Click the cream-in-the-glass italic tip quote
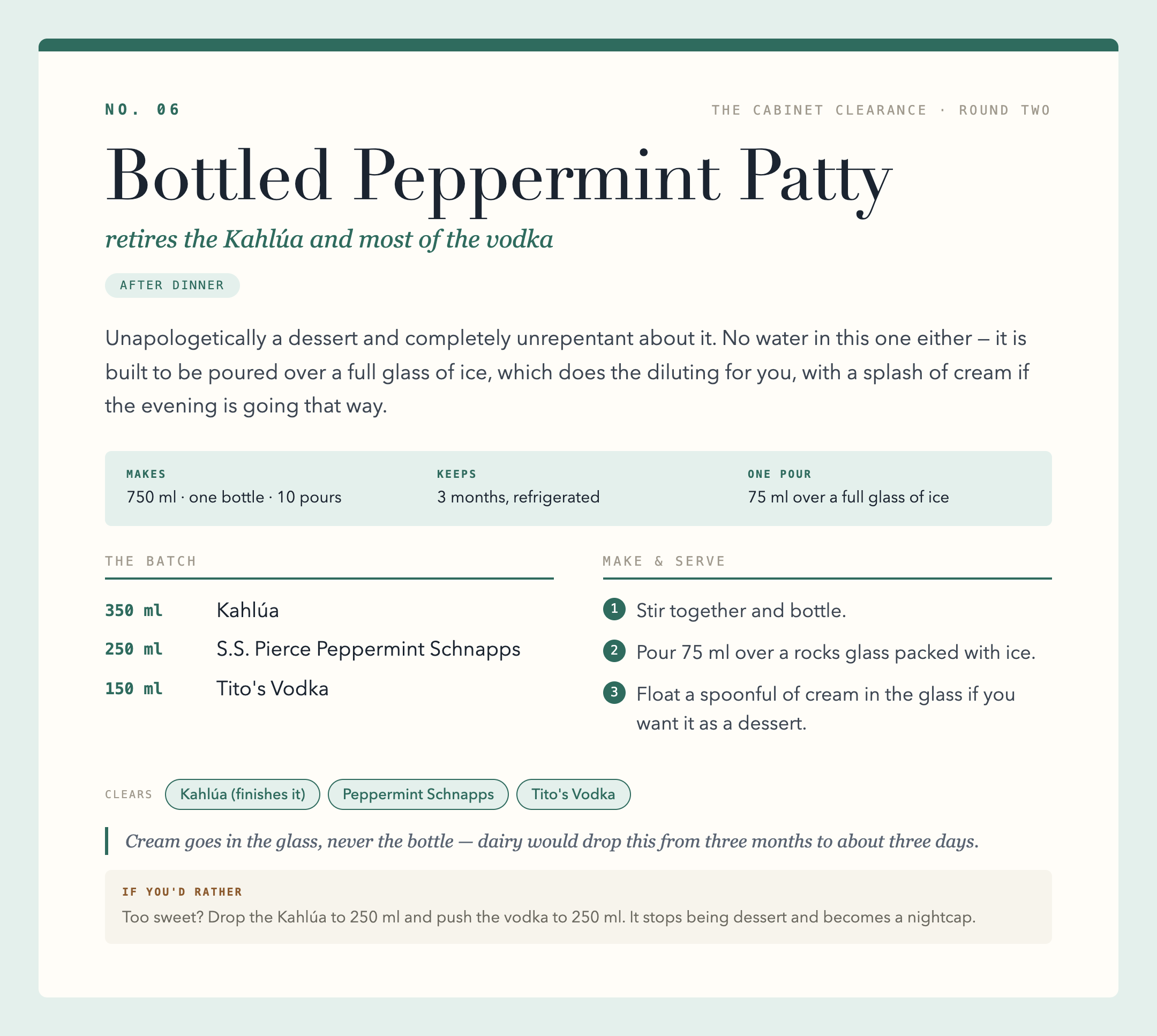 pyautogui.click(x=552, y=842)
